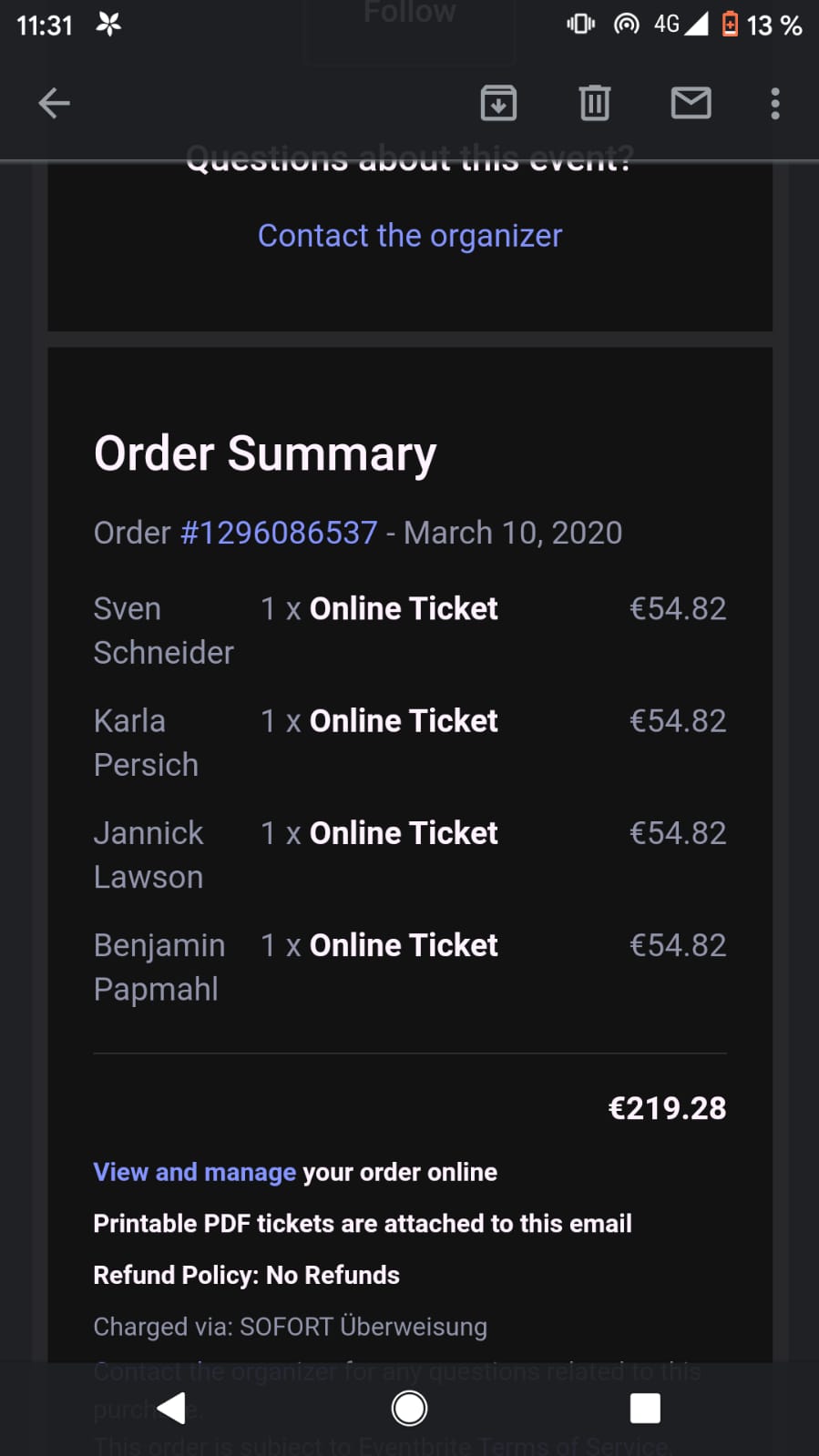The height and width of the screenshot is (1456, 819).
Task: Tap the Order Summary heading
Action: [265, 453]
